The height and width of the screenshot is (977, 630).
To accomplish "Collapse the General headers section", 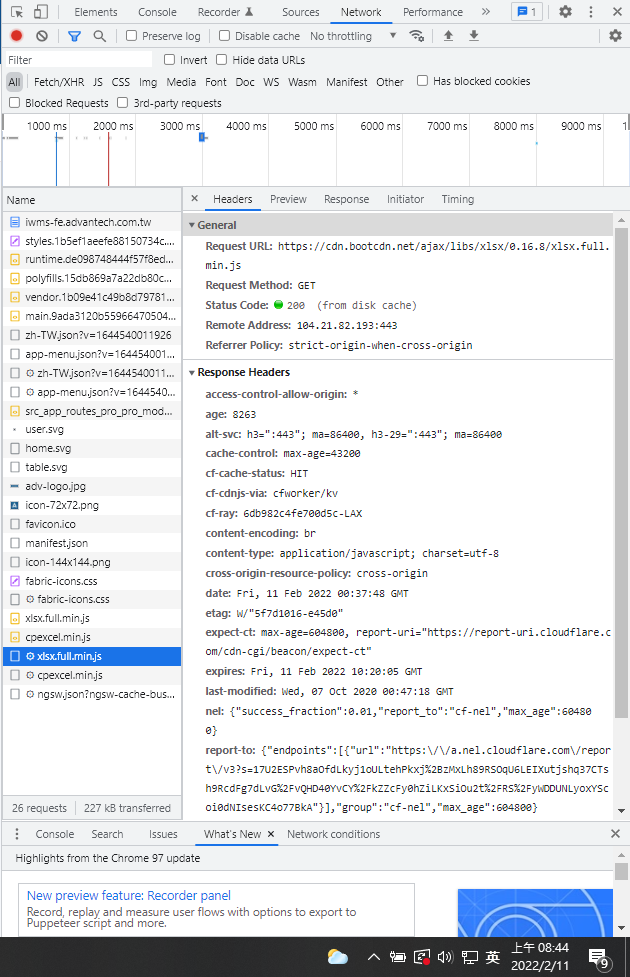I will (x=191, y=224).
